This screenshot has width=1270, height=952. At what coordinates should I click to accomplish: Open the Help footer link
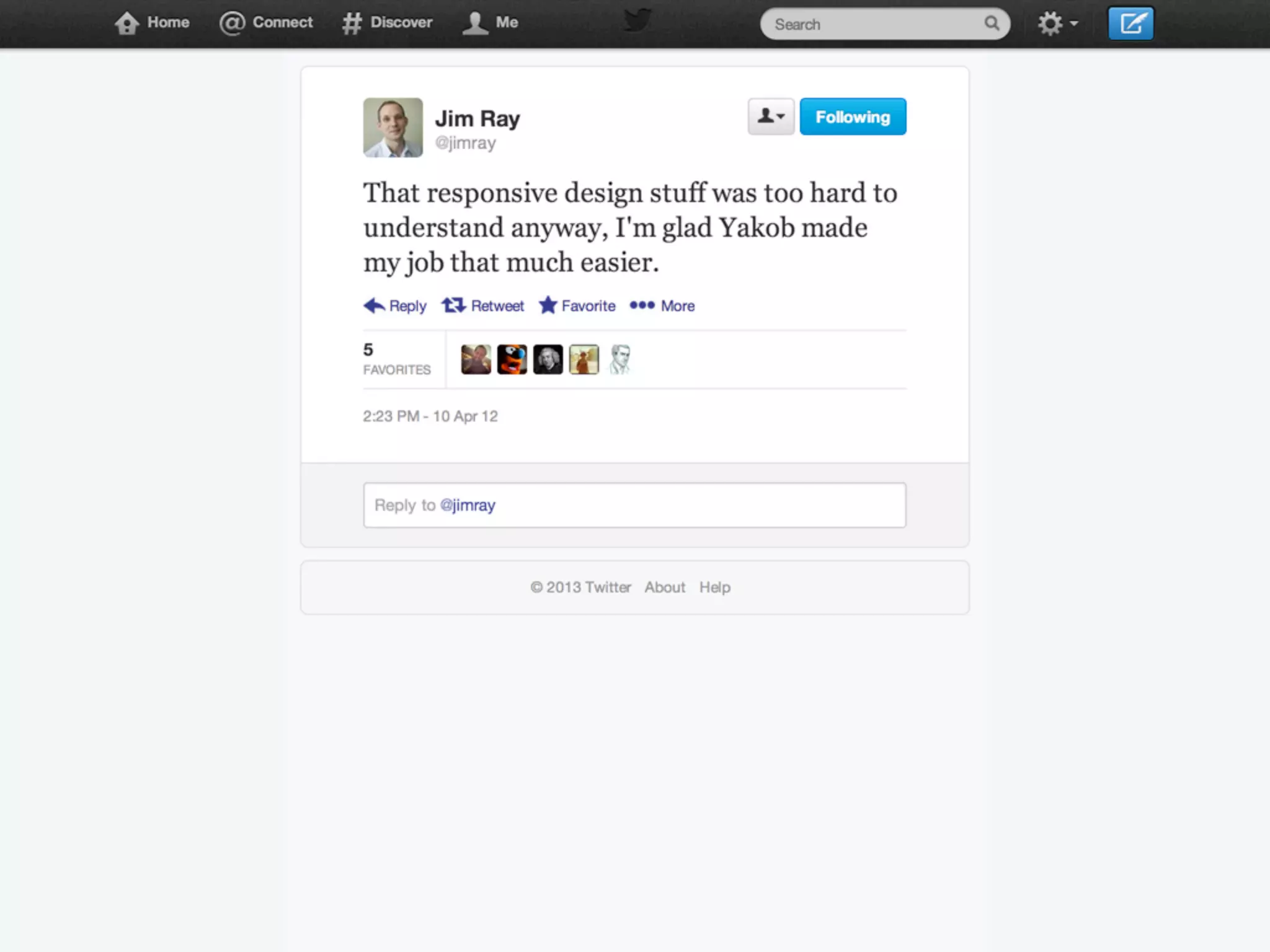714,587
